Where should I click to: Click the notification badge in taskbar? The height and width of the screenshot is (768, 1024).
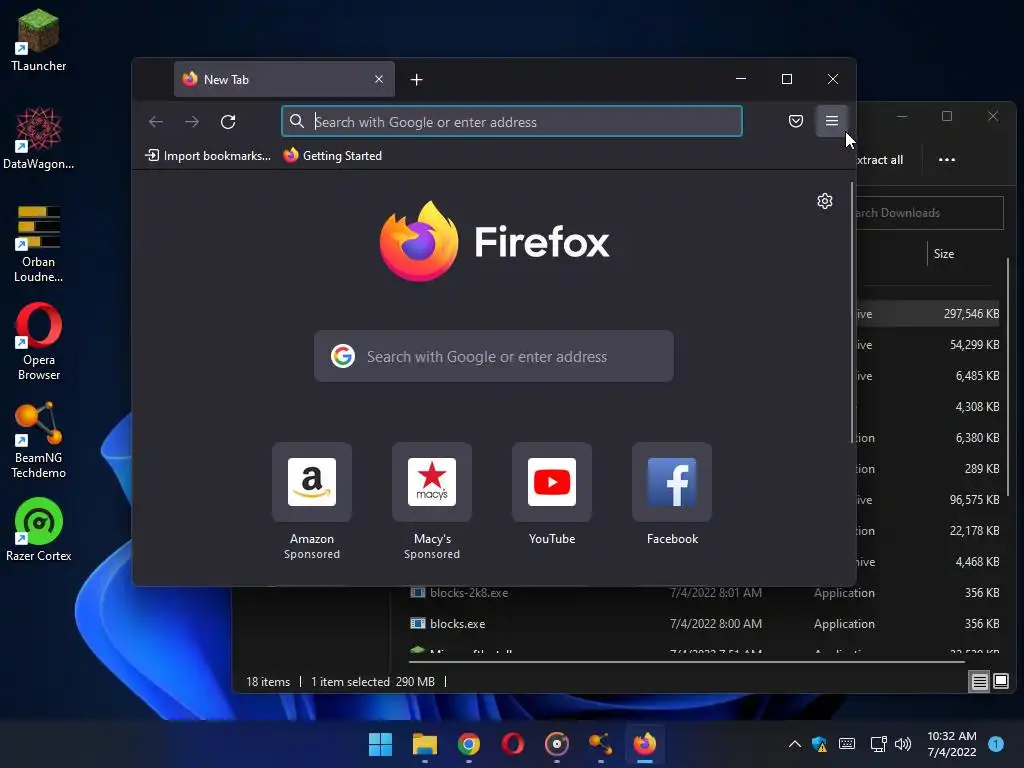tap(996, 744)
